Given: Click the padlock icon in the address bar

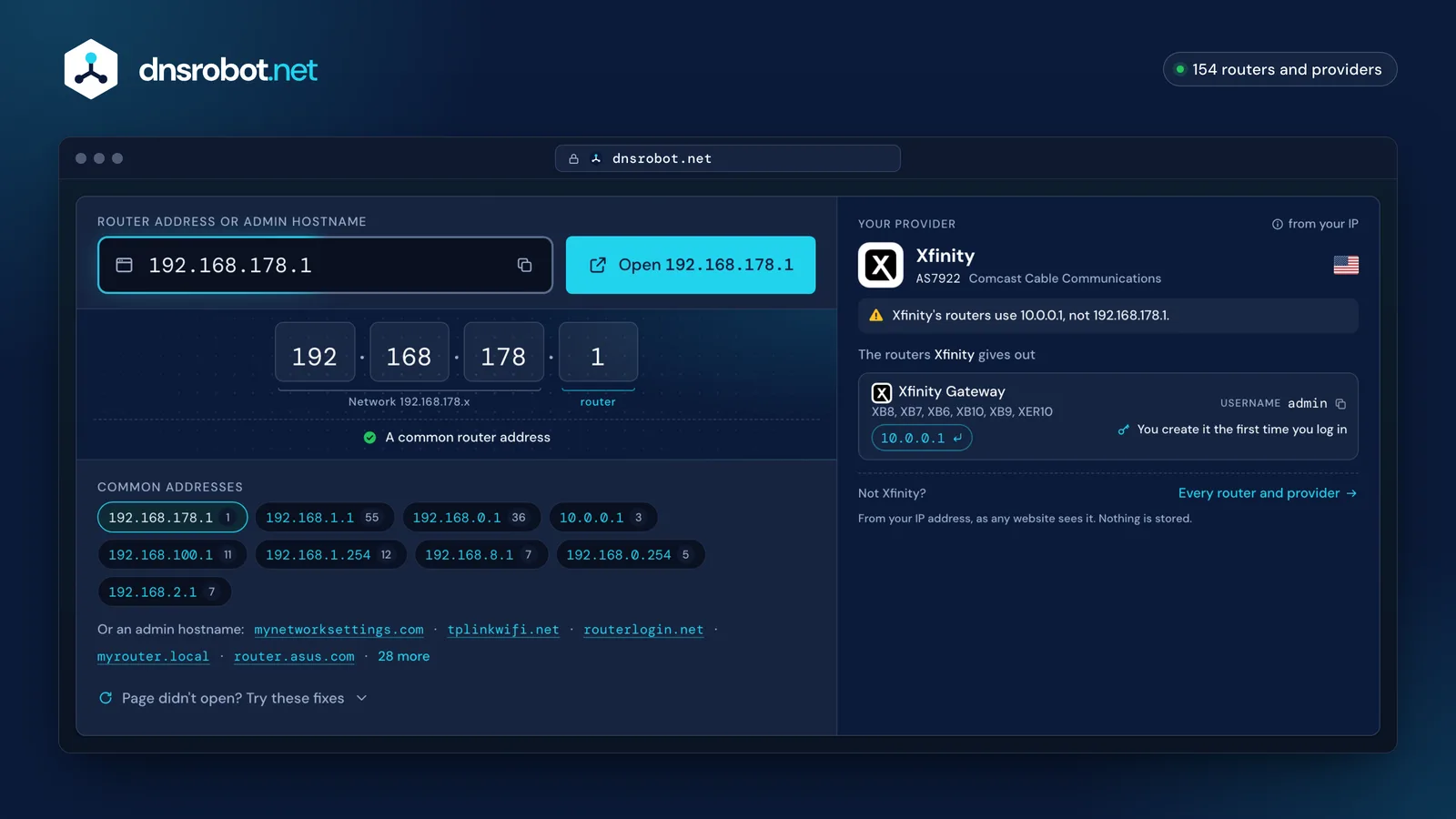Looking at the screenshot, I should (574, 158).
